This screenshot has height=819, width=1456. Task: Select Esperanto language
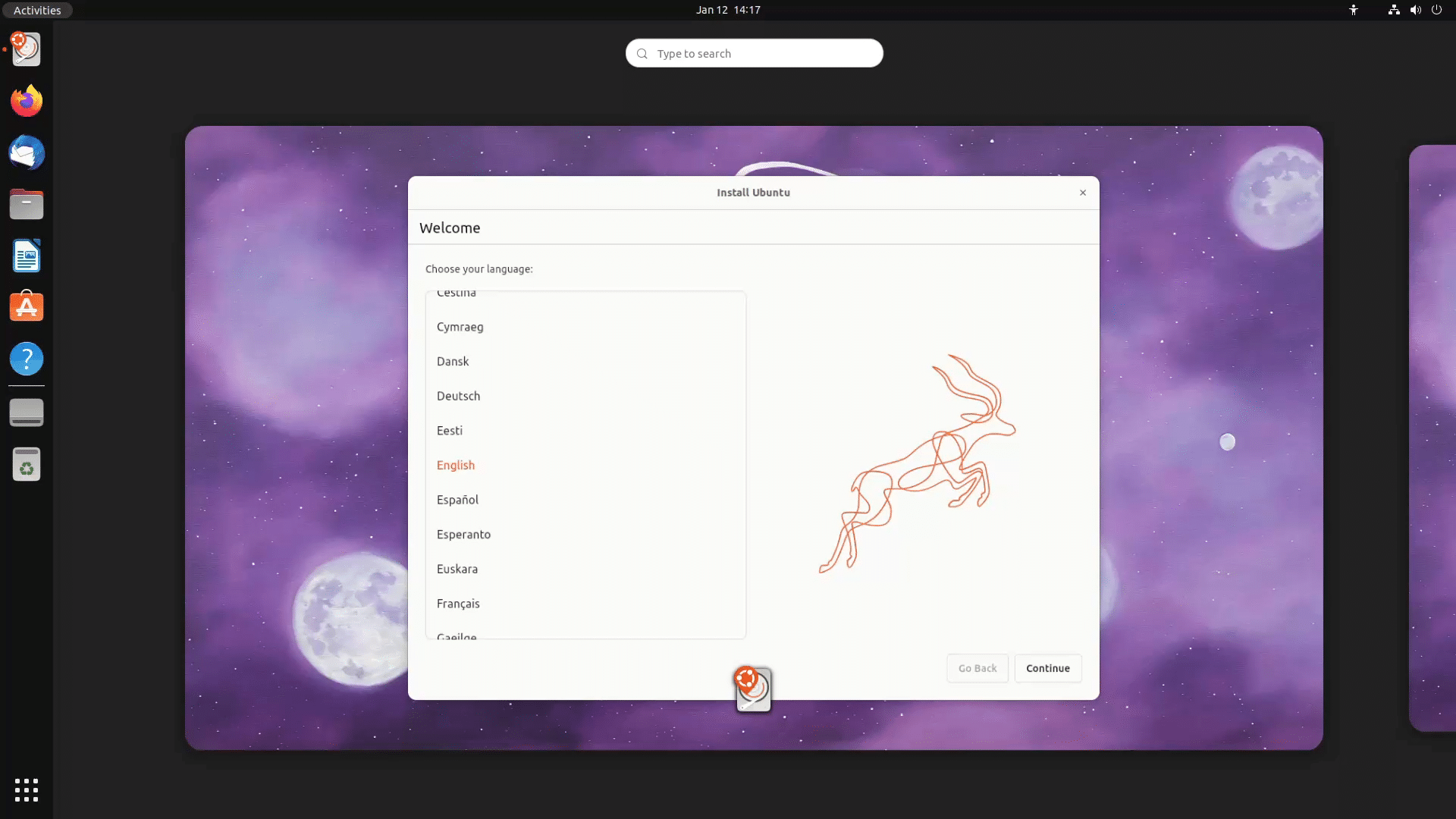tap(585, 535)
